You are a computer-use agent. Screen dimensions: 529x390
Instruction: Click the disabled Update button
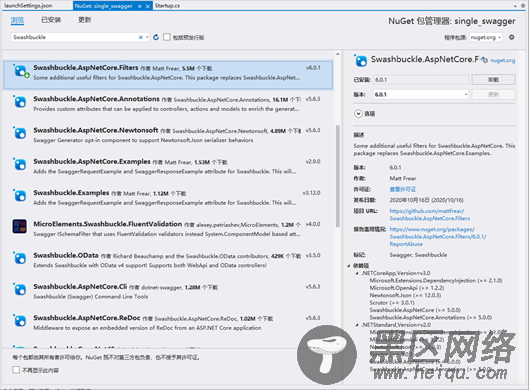493,94
